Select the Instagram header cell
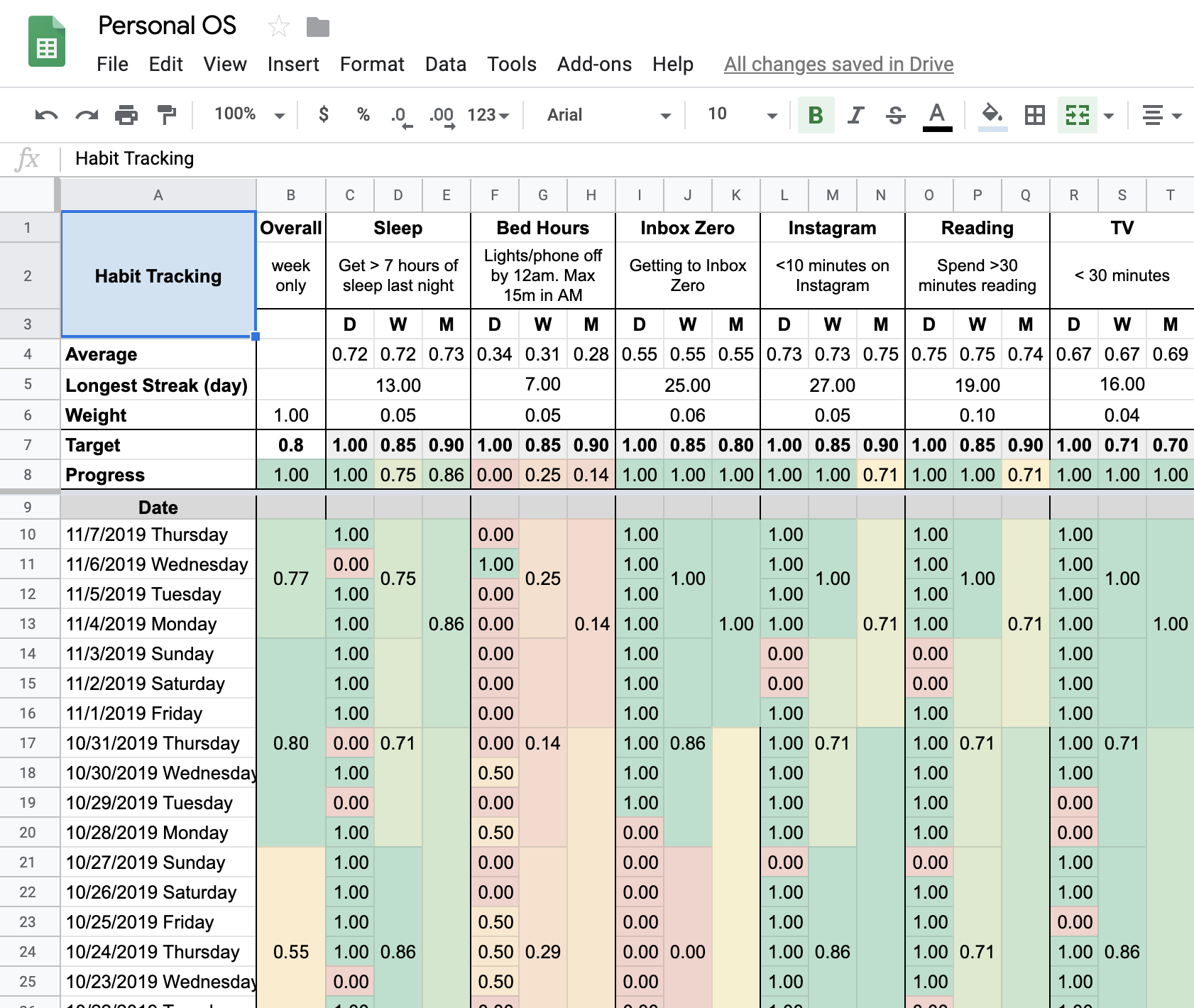 point(833,228)
